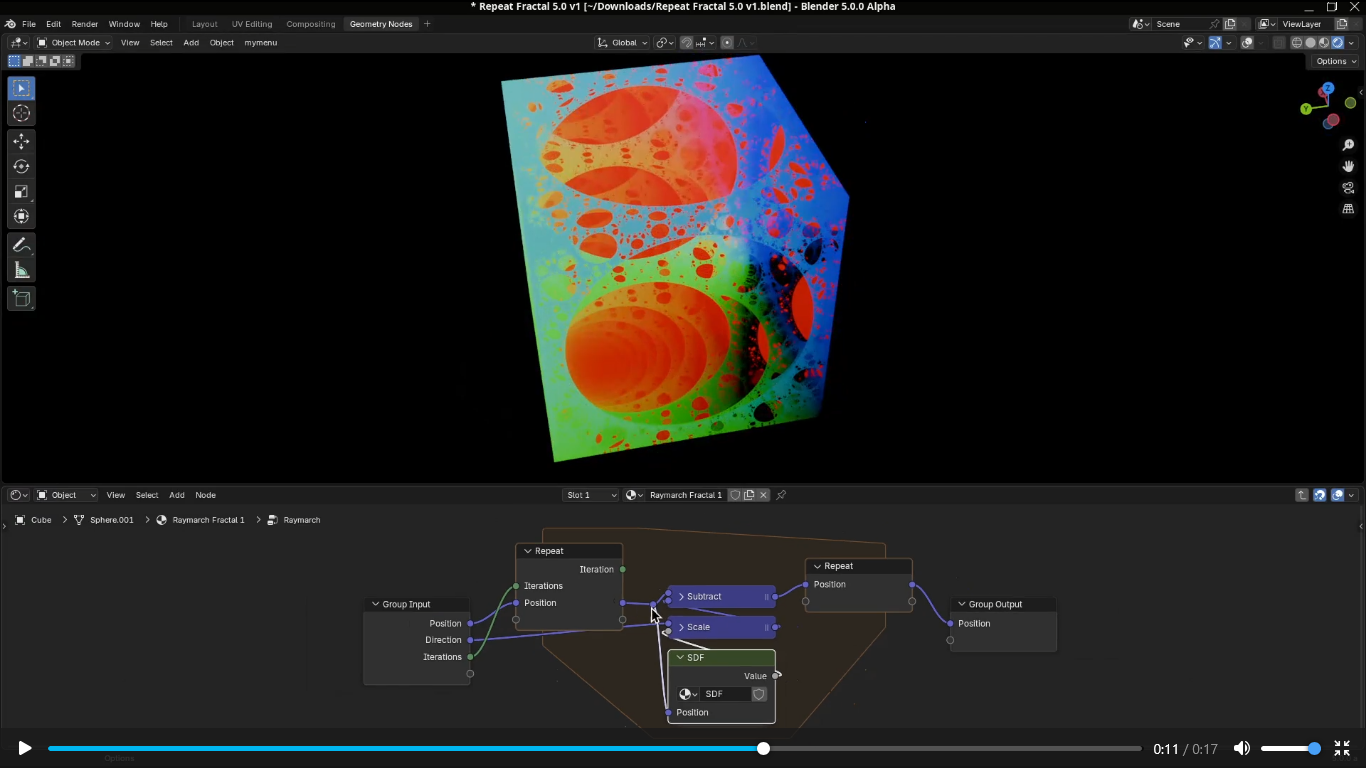Toggle the node editor pin icon
Screen dimensions: 1366x768
pos(781,495)
